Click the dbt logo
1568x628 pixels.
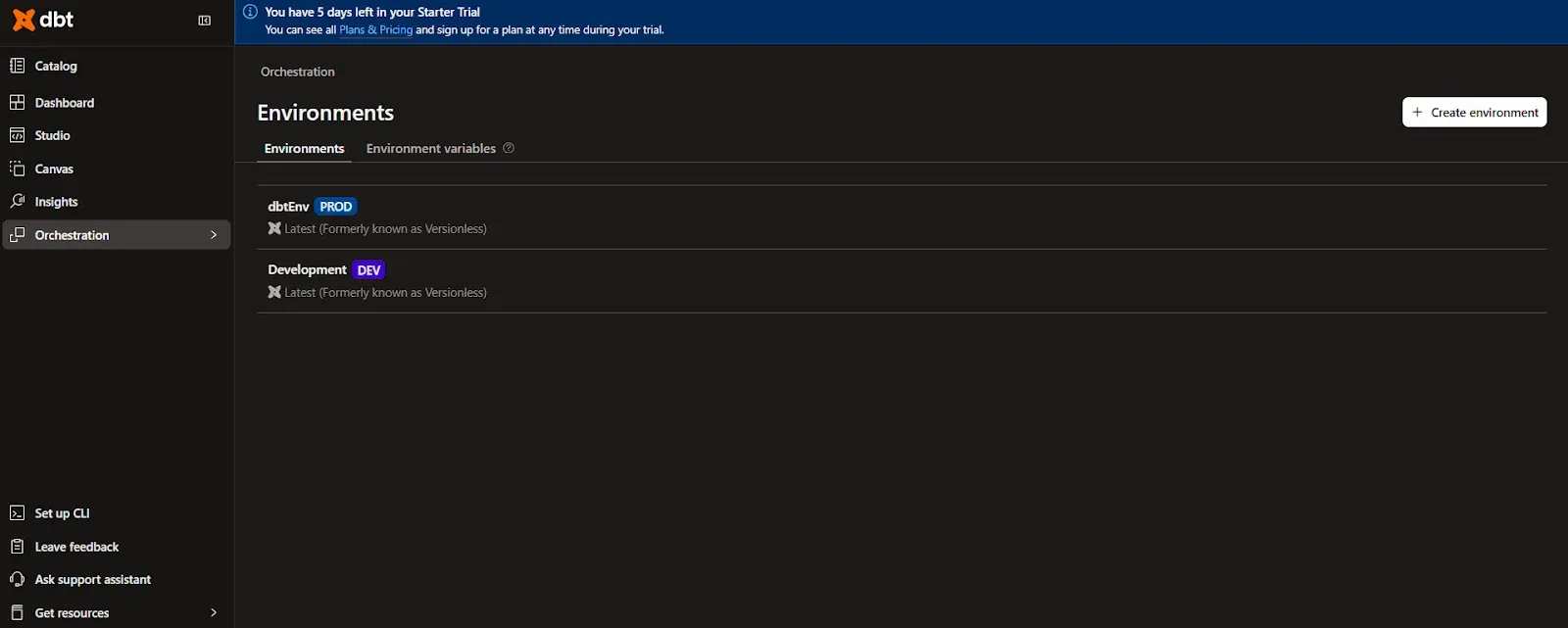(42, 20)
